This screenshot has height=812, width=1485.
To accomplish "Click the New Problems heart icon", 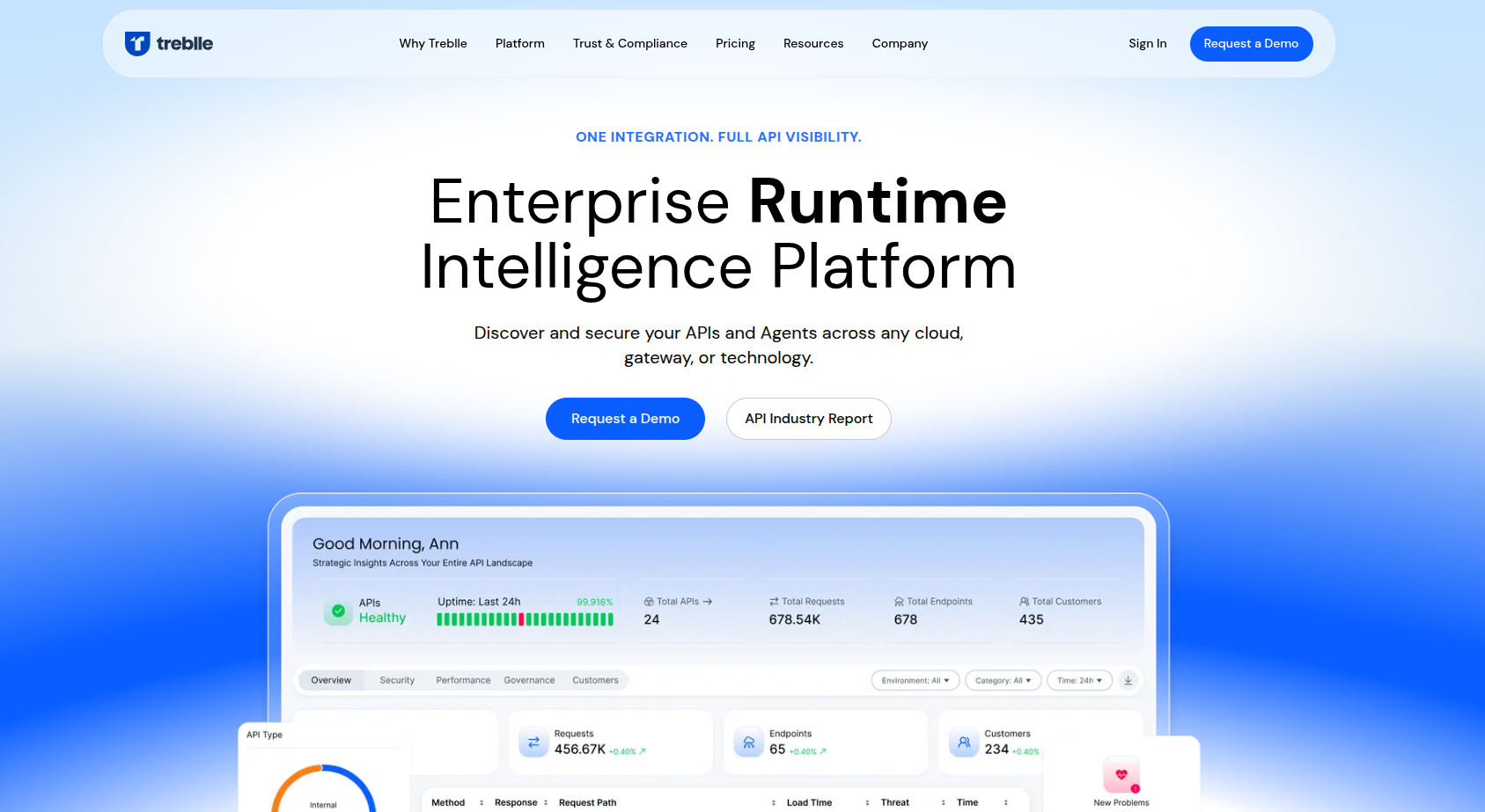I will coord(1121,775).
